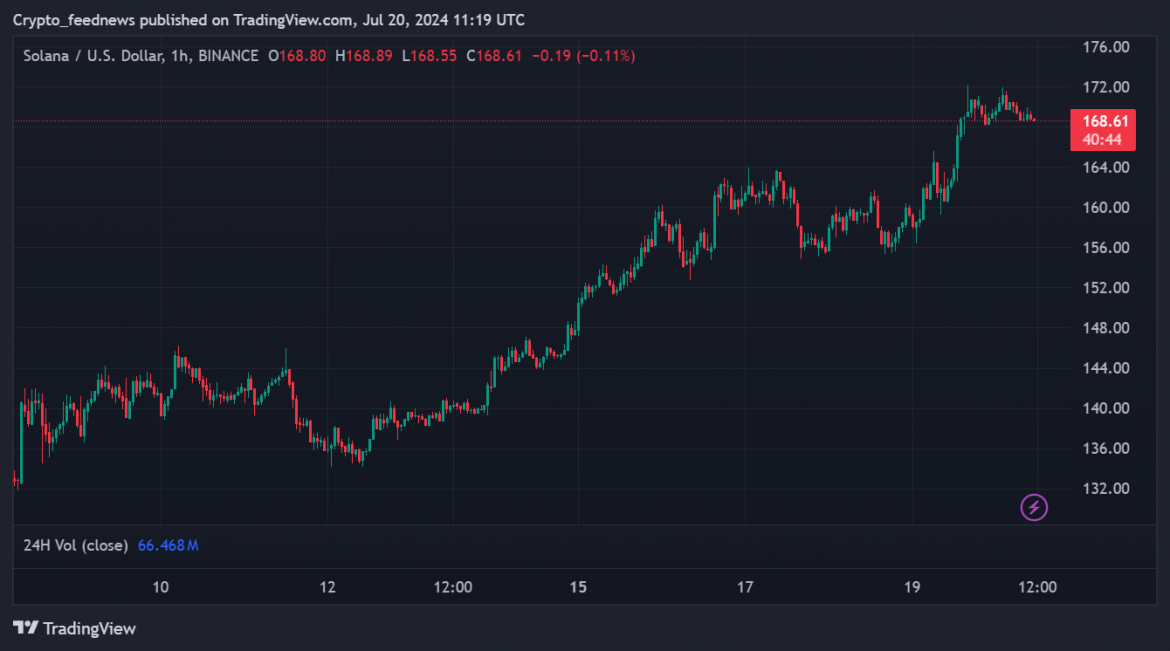Click the BINANCE exchange label
The image size is (1170, 651).
228,56
